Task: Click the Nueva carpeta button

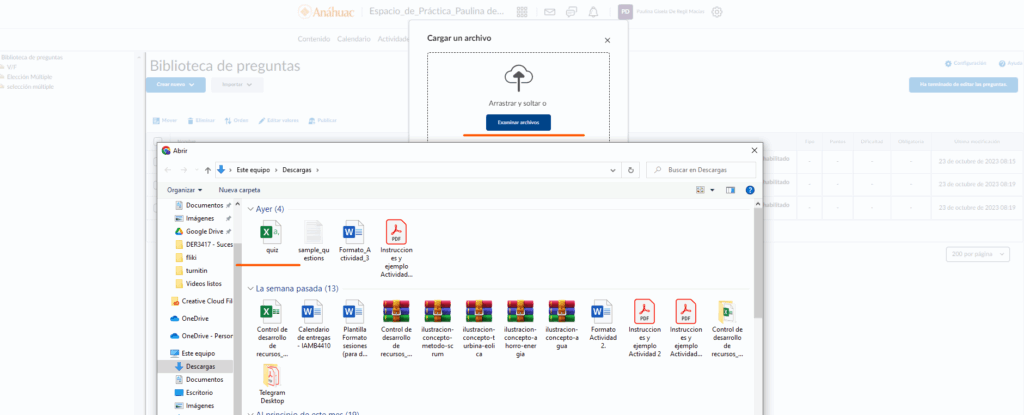Action: point(239,189)
